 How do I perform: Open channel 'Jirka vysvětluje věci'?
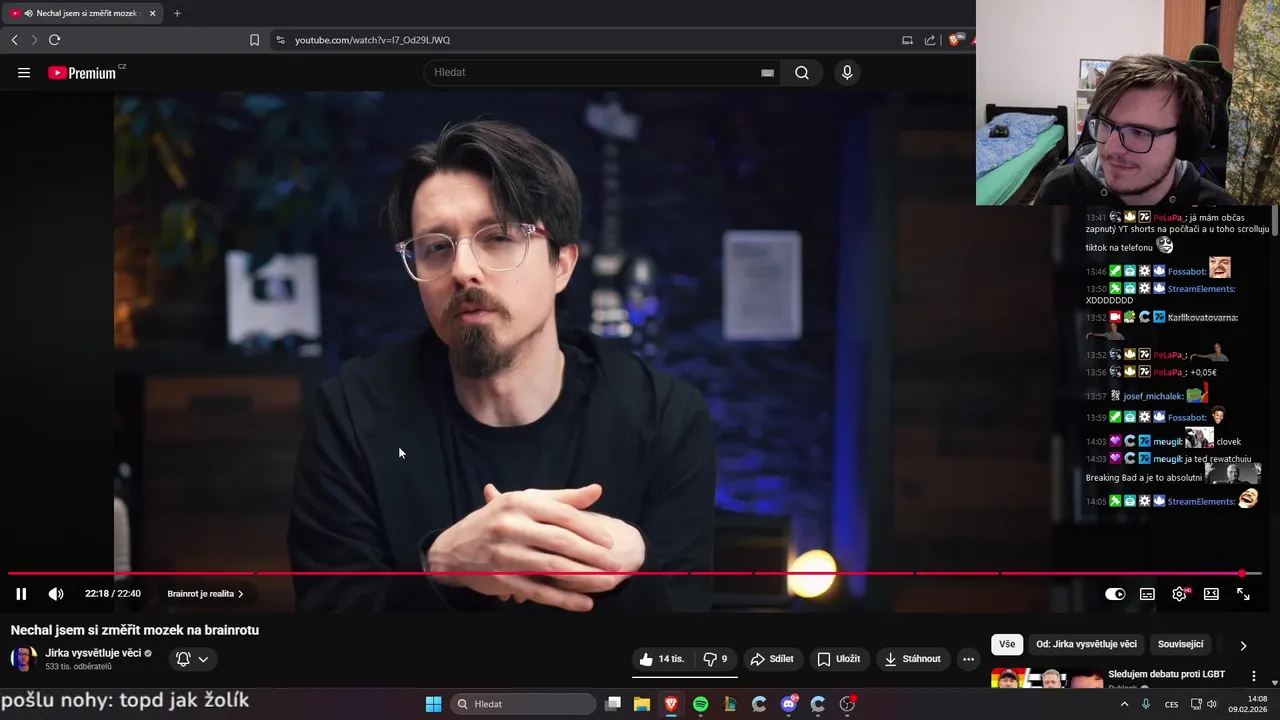(93, 653)
